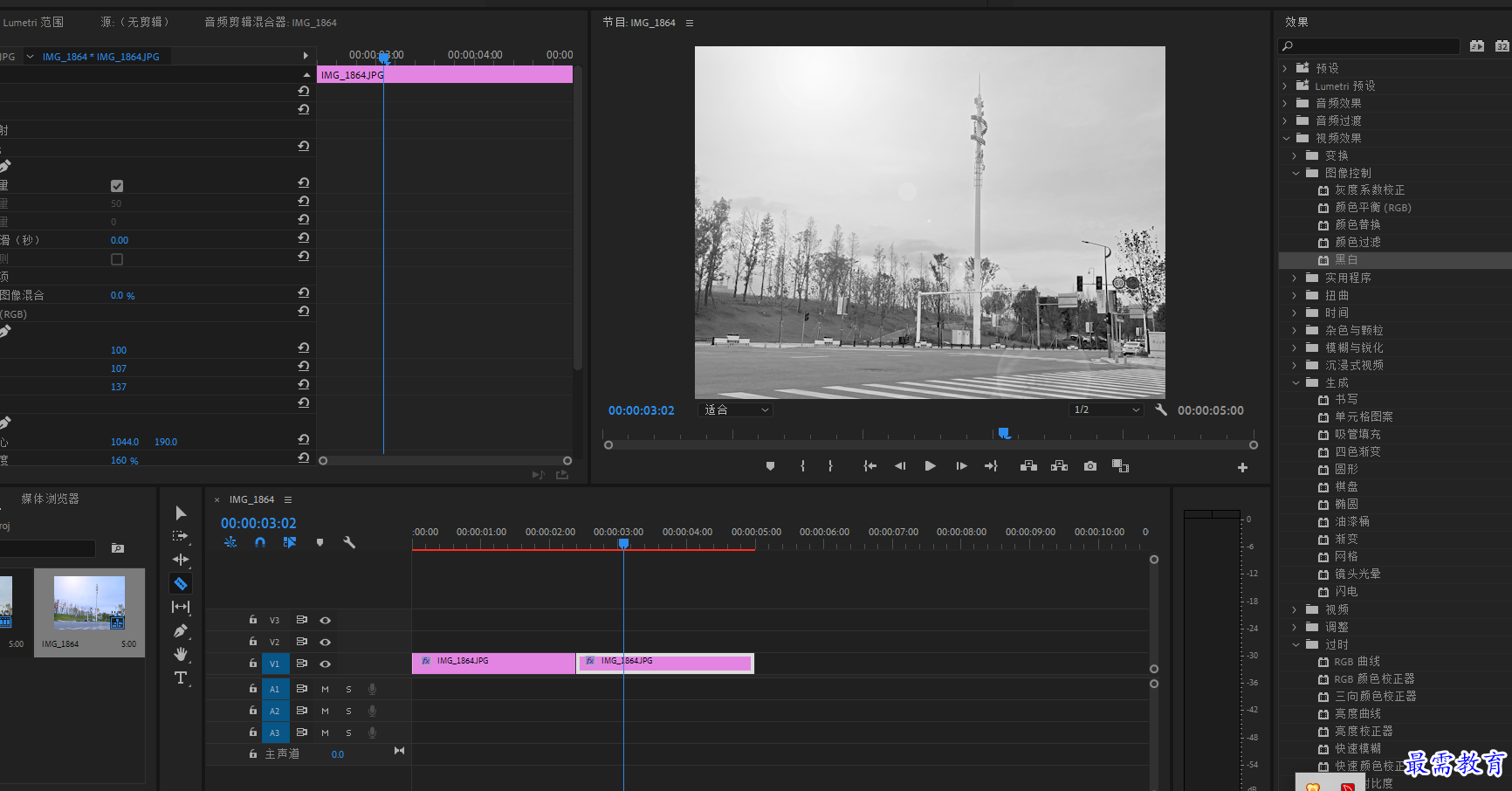1512x791 pixels.
Task: Step back one frame
Action: coord(900,466)
